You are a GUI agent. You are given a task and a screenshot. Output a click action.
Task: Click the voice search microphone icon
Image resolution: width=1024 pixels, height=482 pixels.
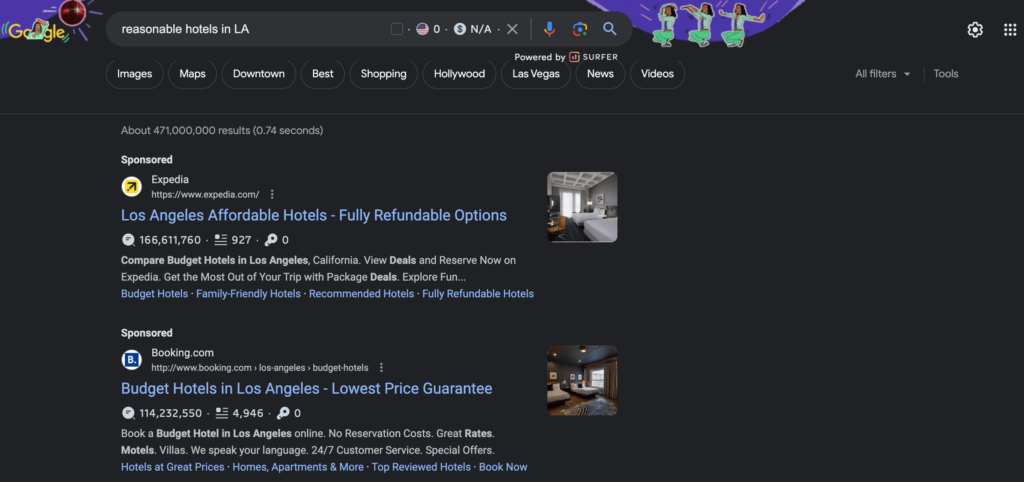tap(550, 29)
